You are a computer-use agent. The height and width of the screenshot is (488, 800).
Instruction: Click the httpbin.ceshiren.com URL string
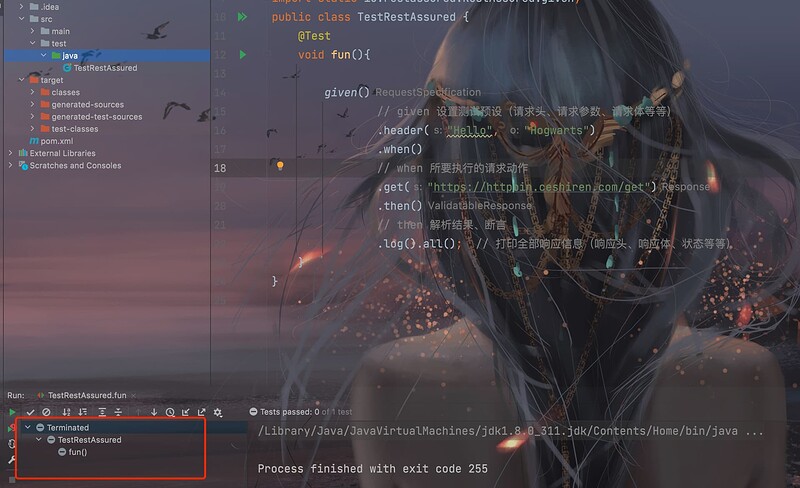click(x=538, y=187)
